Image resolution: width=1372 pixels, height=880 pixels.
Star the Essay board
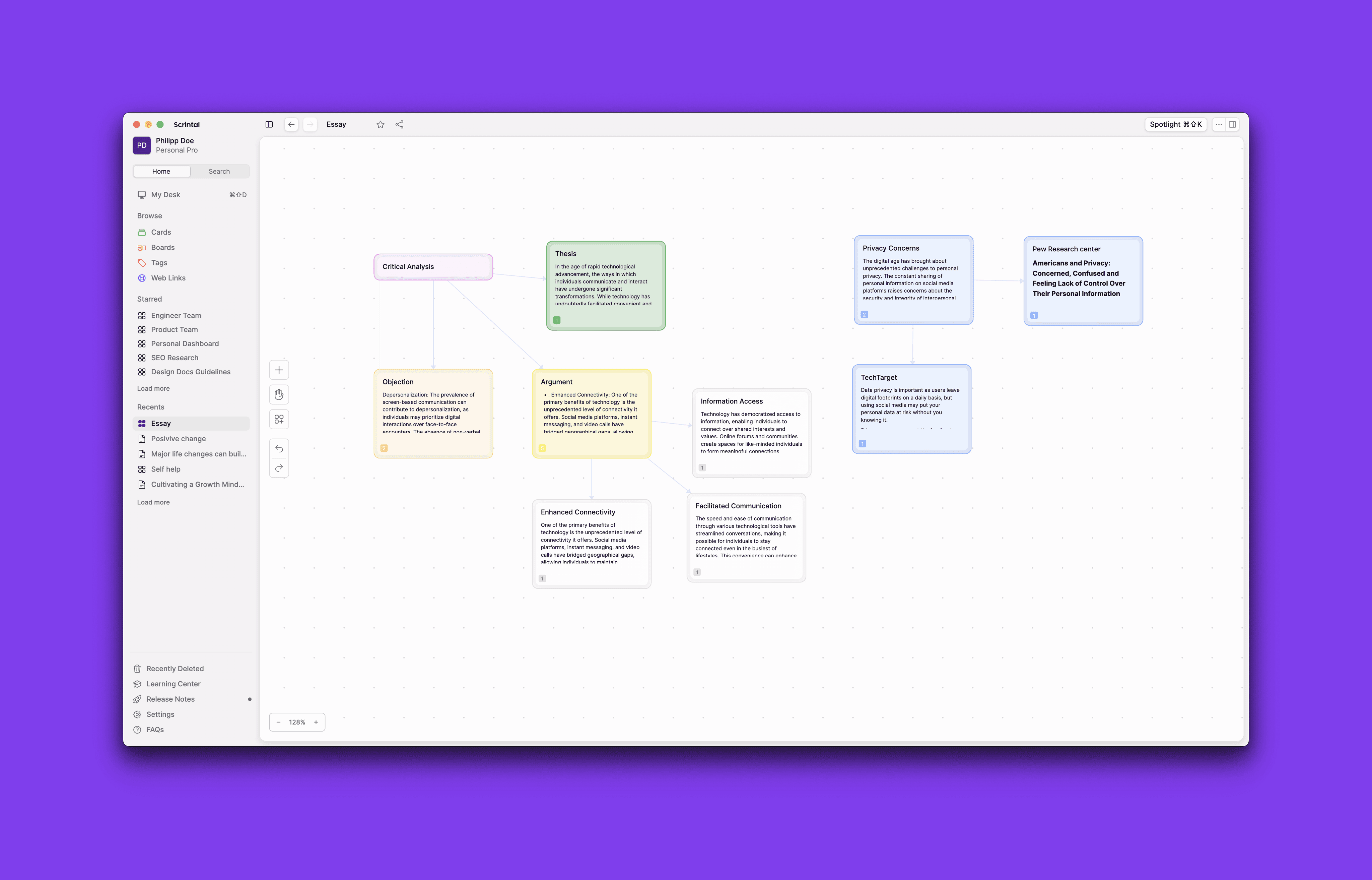[x=381, y=125]
